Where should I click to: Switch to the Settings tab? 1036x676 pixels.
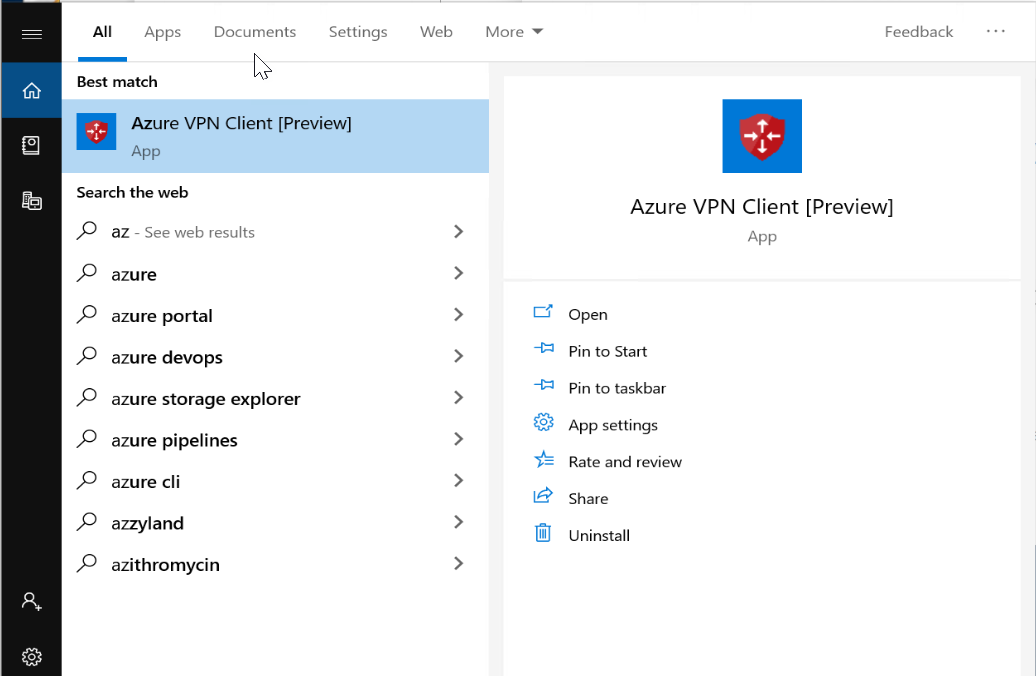(x=358, y=32)
